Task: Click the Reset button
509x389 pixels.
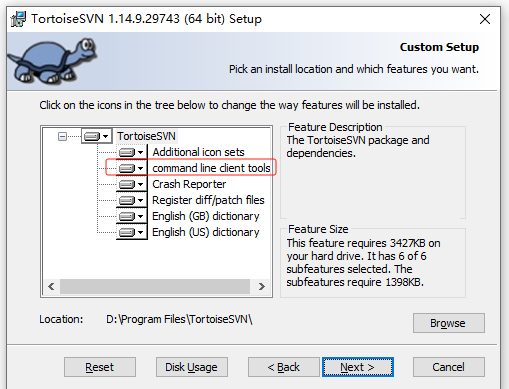Action: point(100,367)
